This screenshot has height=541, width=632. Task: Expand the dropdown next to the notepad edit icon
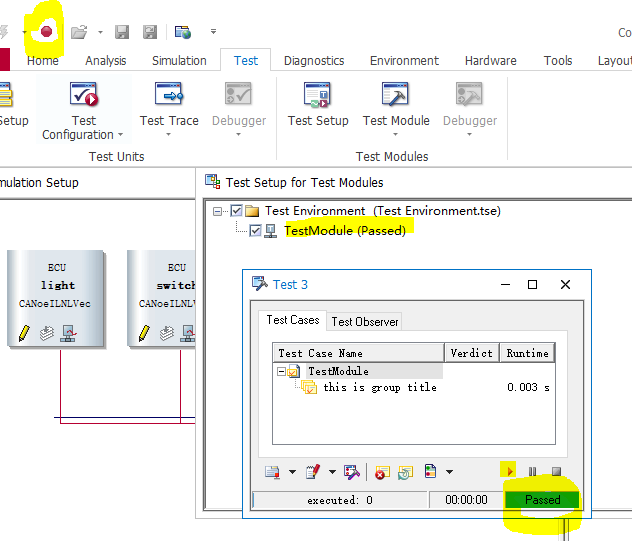pos(332,472)
